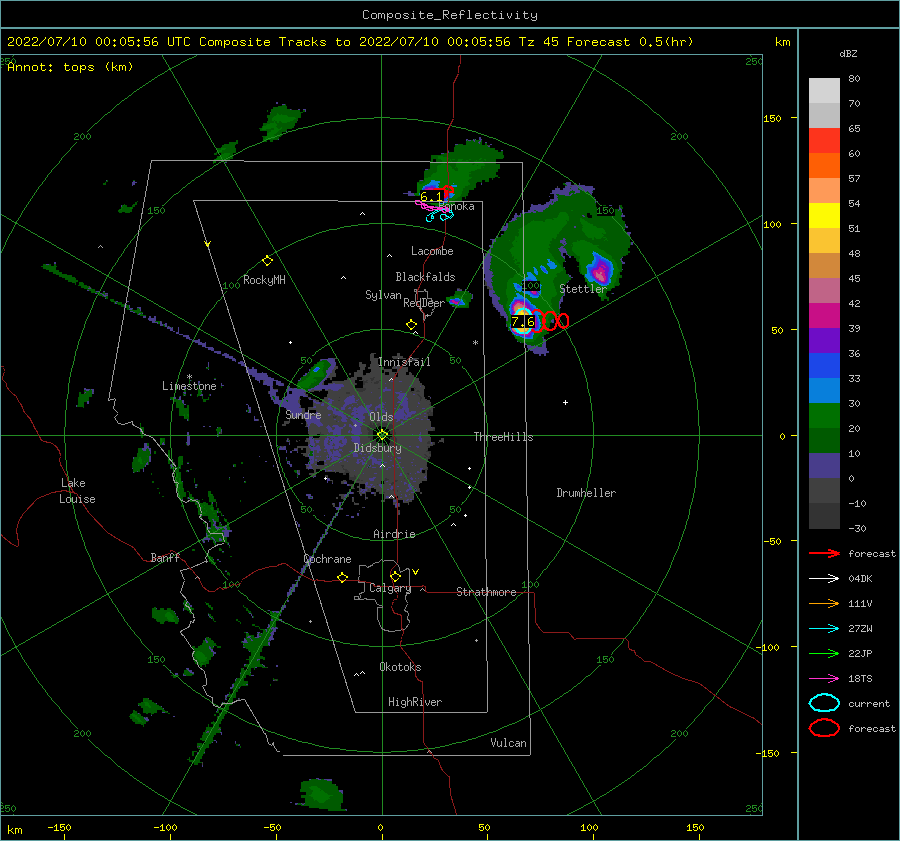Click the red forecast arrow in legend
The height and width of the screenshot is (841, 900).
824,553
